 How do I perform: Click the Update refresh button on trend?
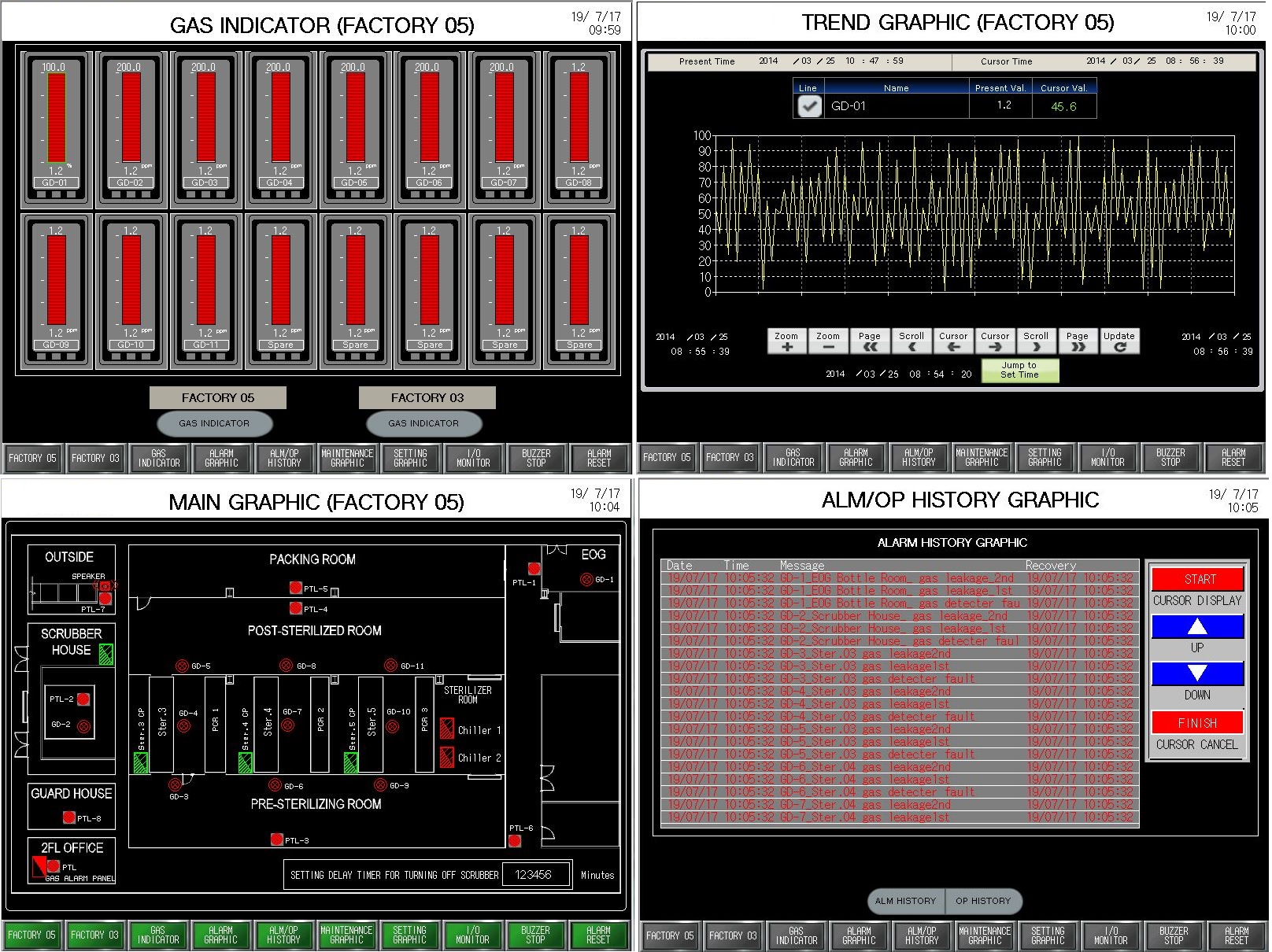point(1119,341)
